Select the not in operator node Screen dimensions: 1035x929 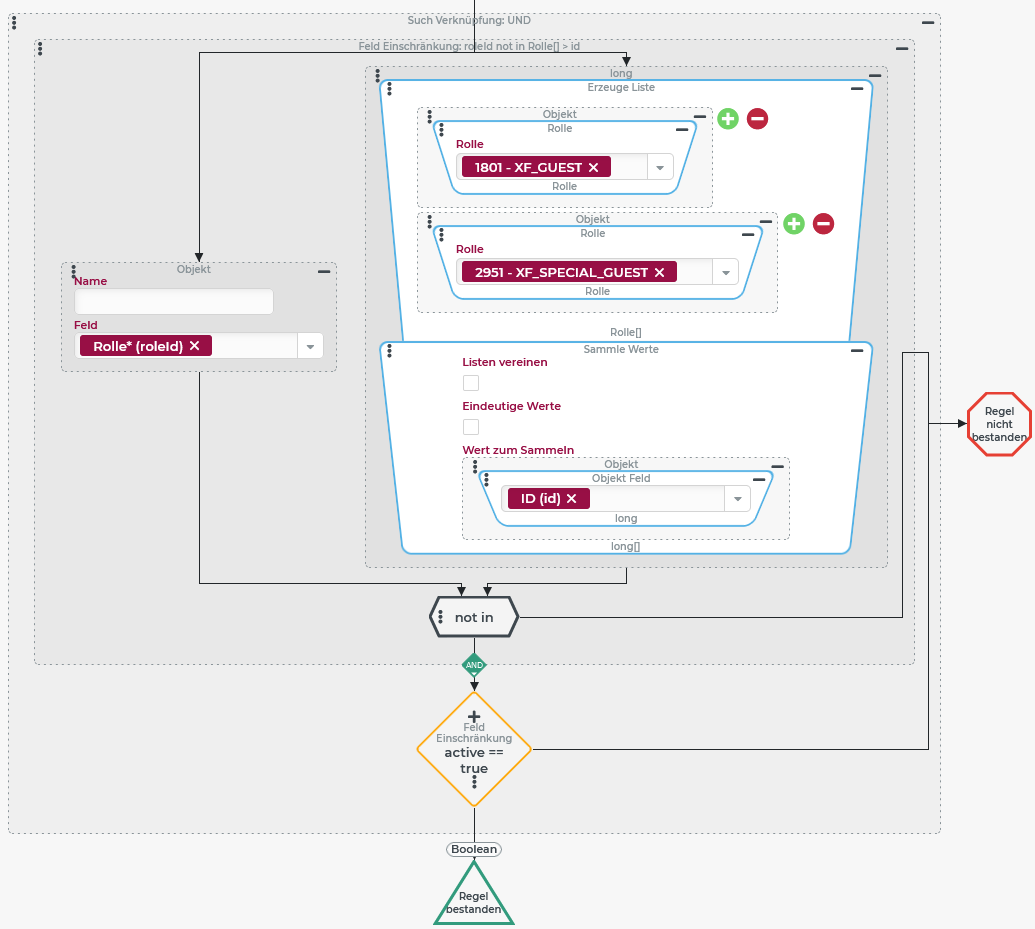(474, 618)
